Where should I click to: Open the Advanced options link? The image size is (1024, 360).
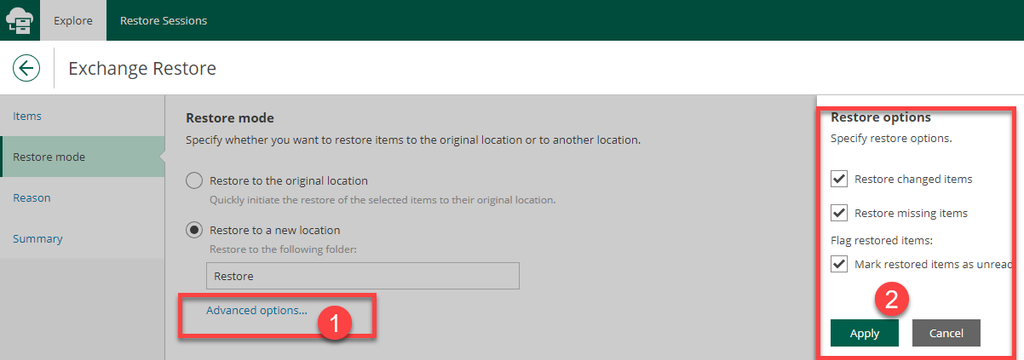(257, 310)
